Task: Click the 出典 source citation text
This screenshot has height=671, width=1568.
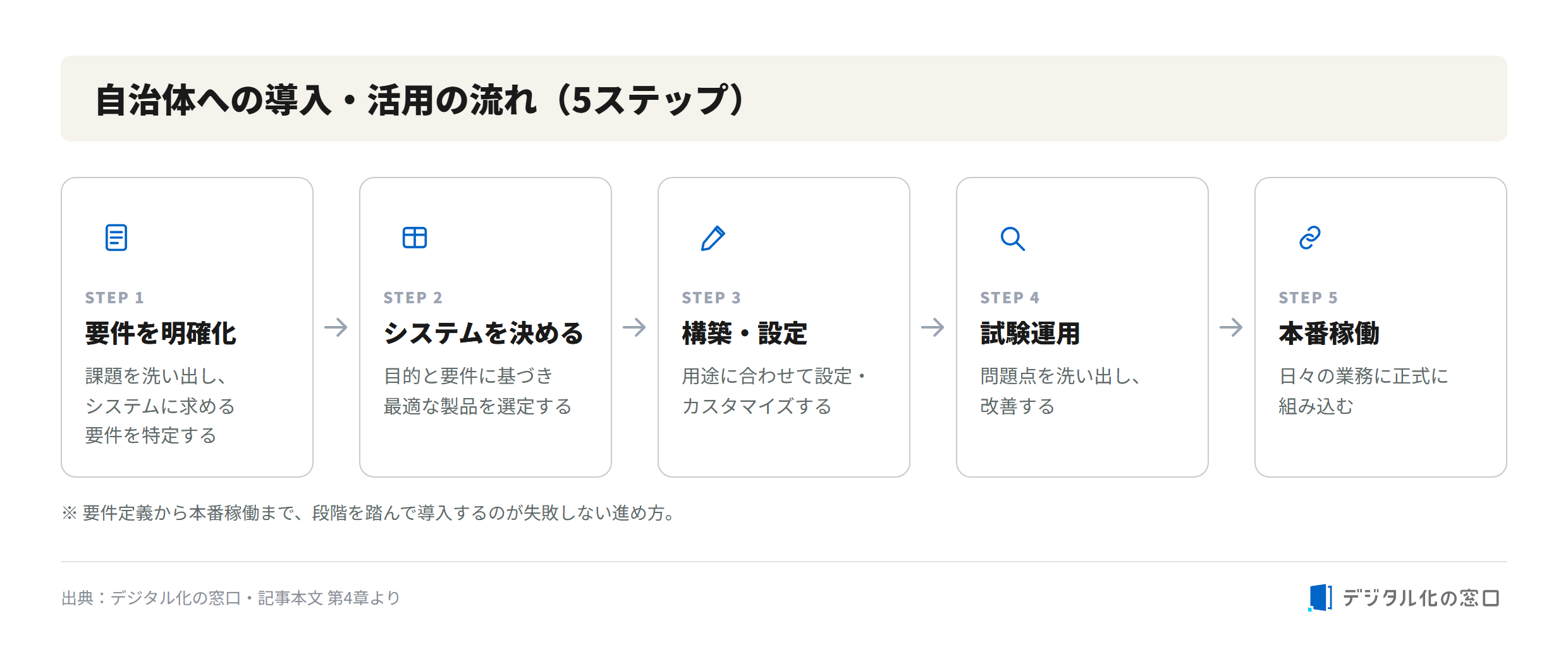Action: [x=231, y=598]
